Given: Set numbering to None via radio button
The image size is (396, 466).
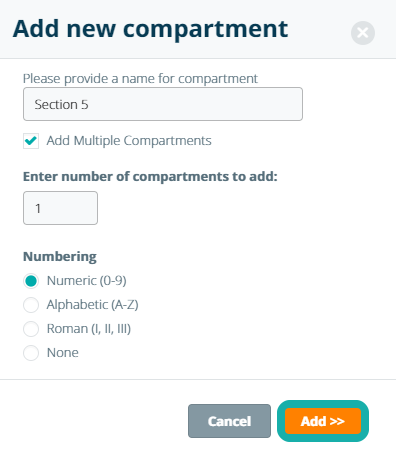Looking at the screenshot, I should (31, 353).
